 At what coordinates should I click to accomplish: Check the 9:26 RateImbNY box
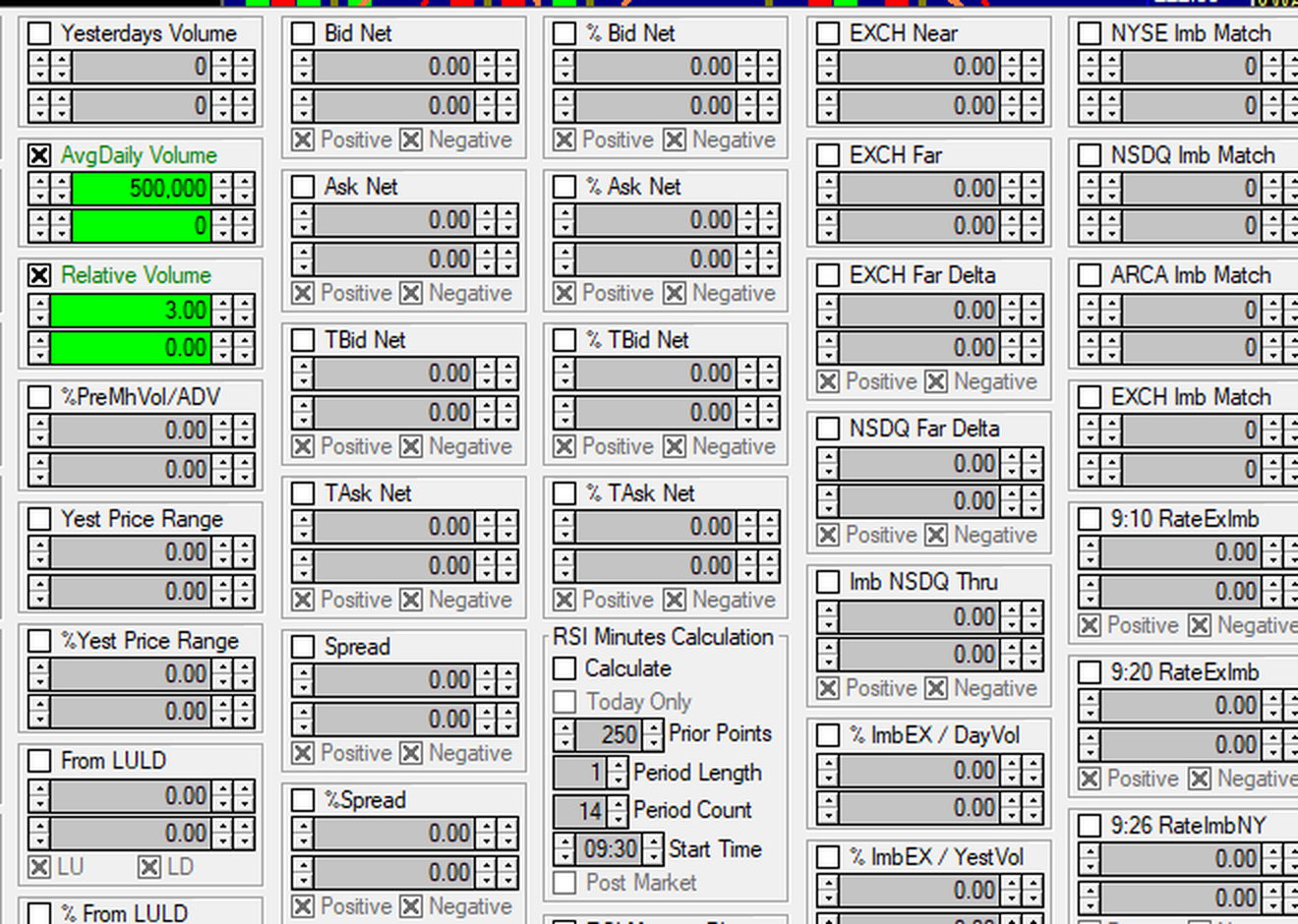click(1090, 826)
